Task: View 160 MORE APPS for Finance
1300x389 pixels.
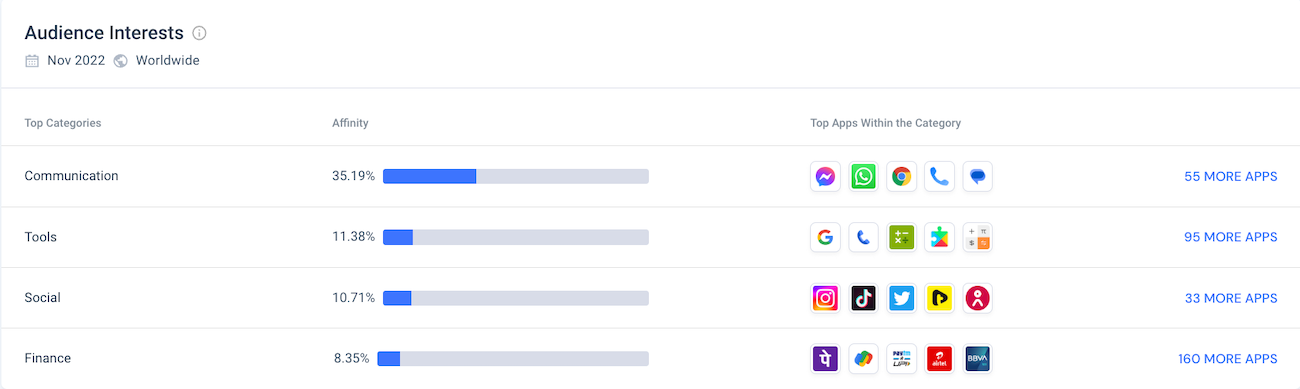Action: point(1227,359)
